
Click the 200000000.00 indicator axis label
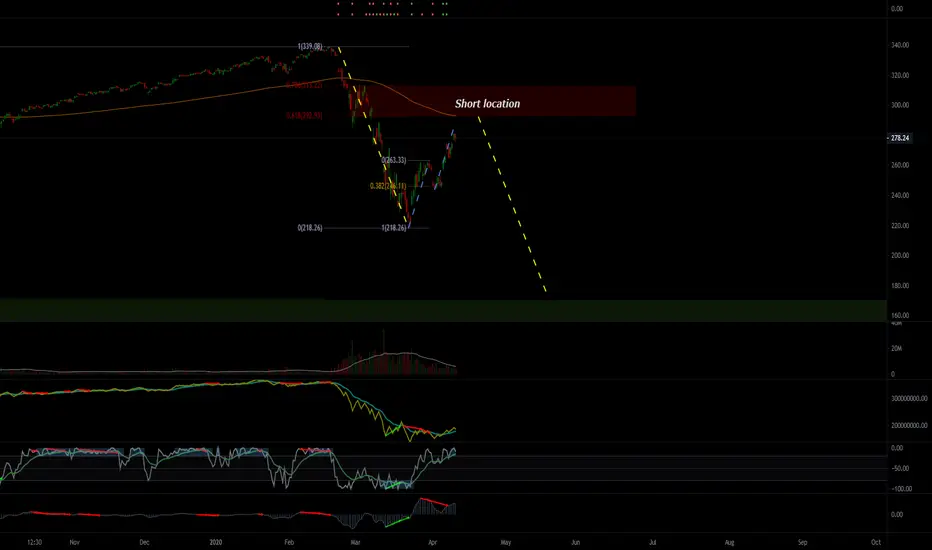[x=909, y=426]
